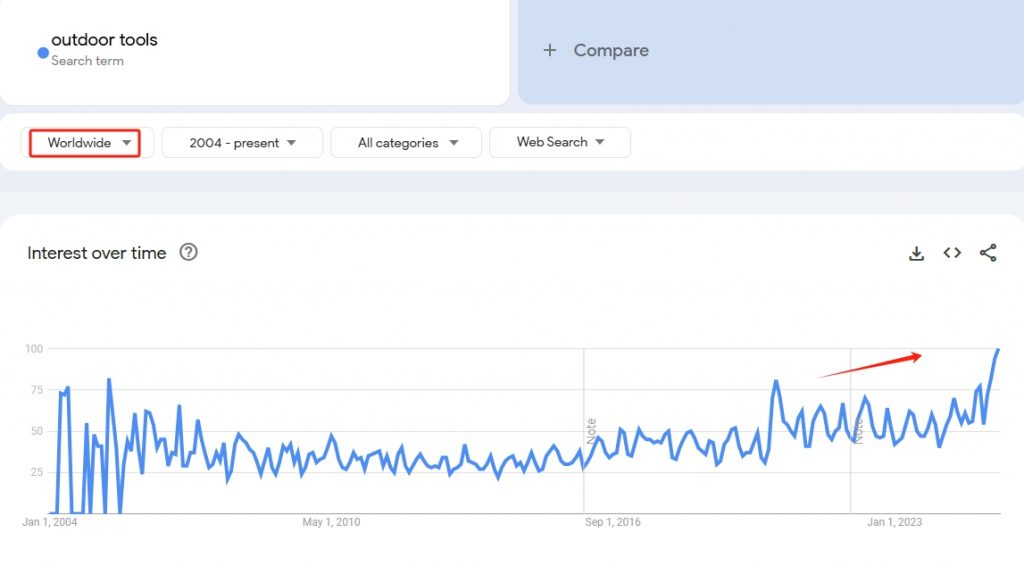Change the Web Search type dropdown
The height and width of the screenshot is (566, 1024).
pos(560,142)
